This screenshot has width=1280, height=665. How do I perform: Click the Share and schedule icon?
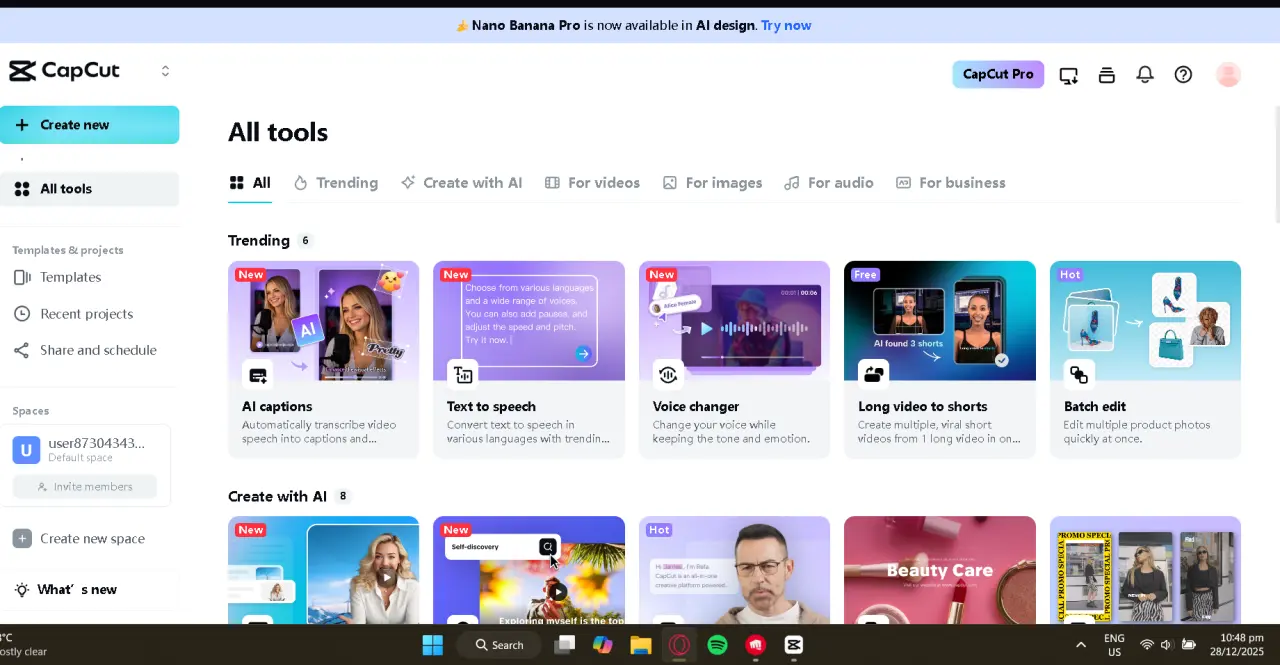(x=22, y=350)
